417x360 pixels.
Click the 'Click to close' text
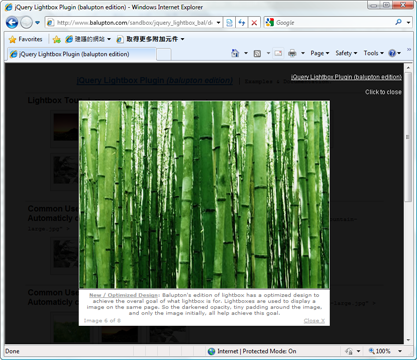click(383, 92)
